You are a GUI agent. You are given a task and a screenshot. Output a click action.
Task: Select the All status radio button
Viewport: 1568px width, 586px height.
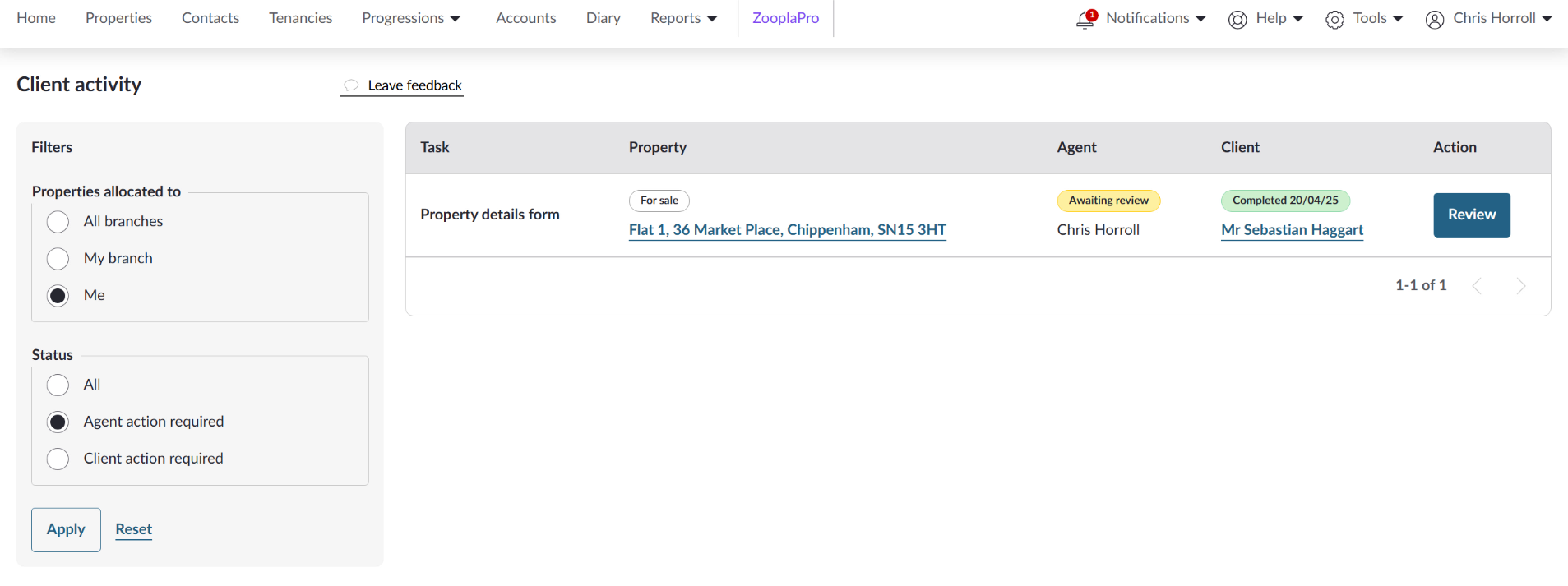click(x=58, y=385)
